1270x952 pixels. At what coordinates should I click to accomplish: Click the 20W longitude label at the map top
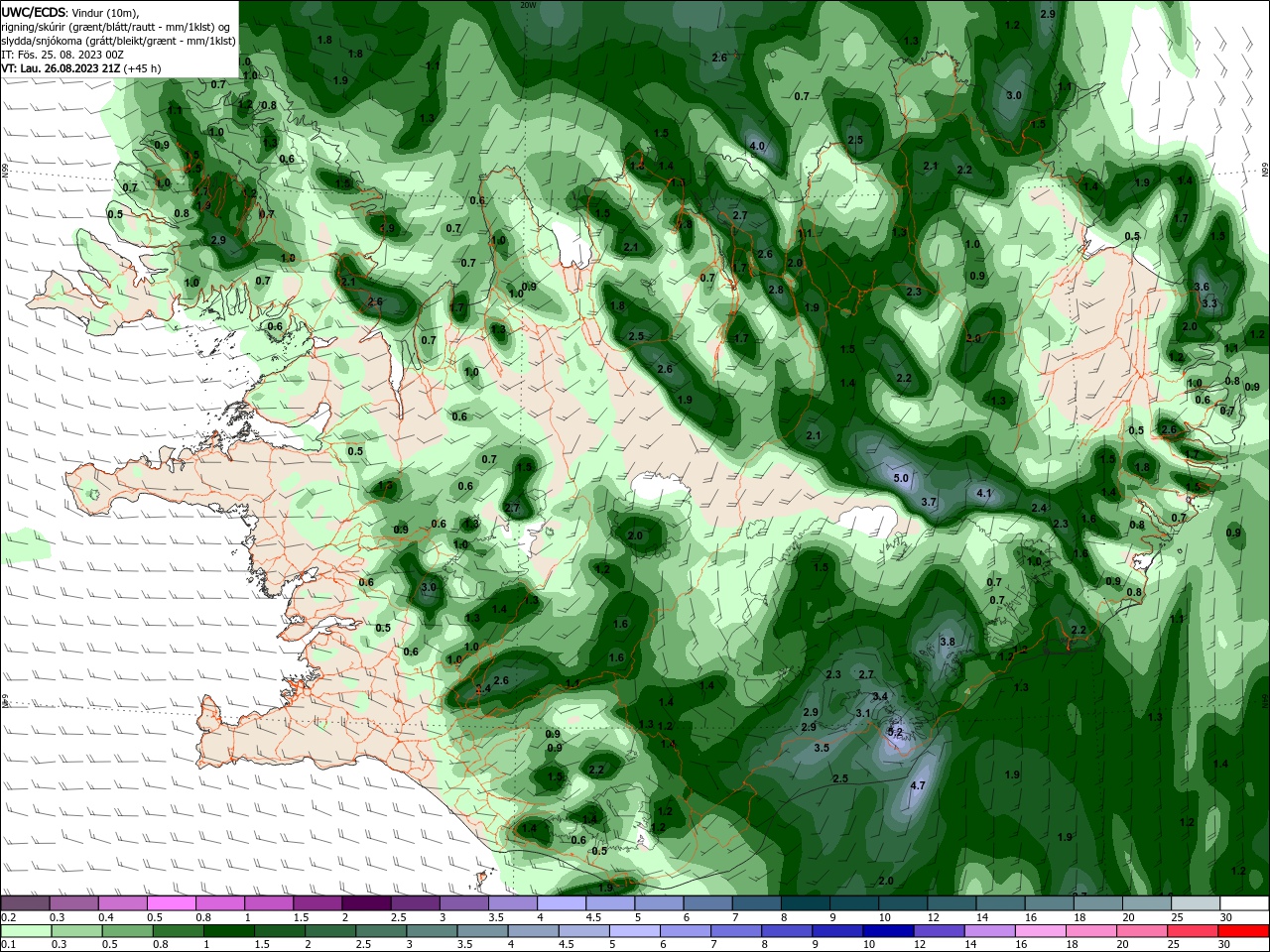click(528, 5)
